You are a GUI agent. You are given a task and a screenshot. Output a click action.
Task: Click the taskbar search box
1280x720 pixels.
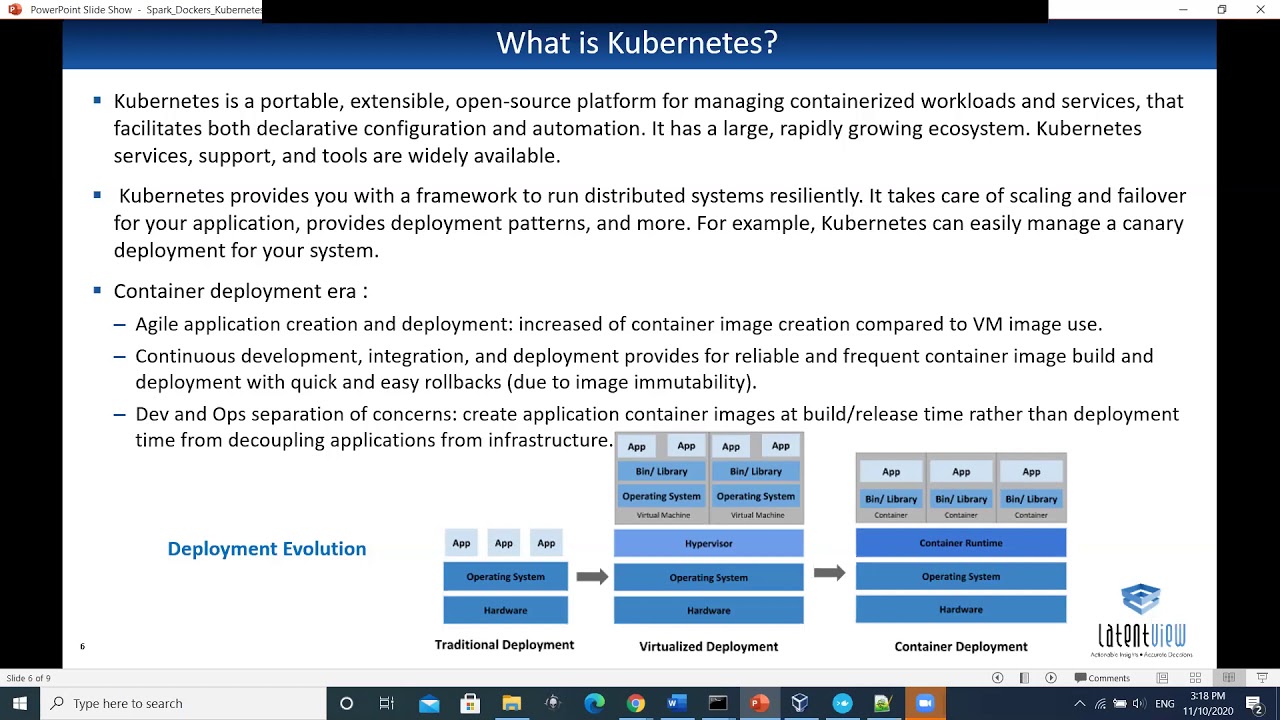pos(183,703)
